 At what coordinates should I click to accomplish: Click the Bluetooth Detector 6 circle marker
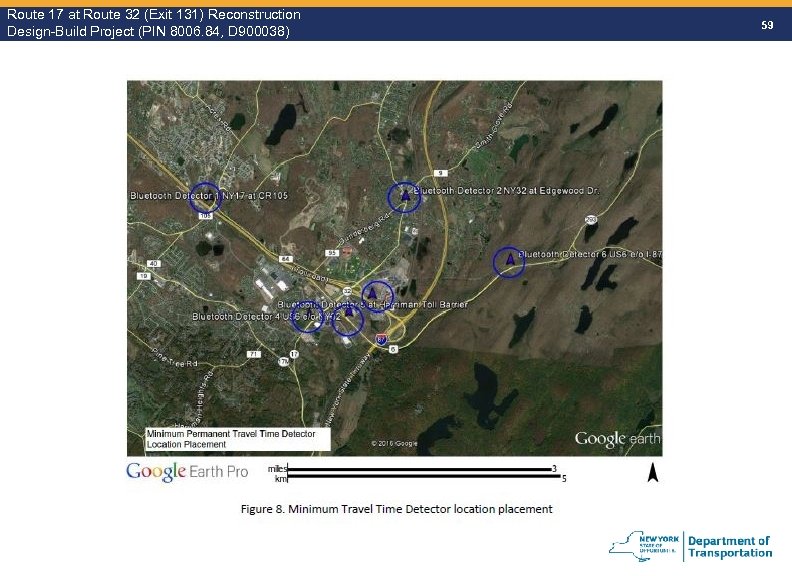[x=509, y=262]
